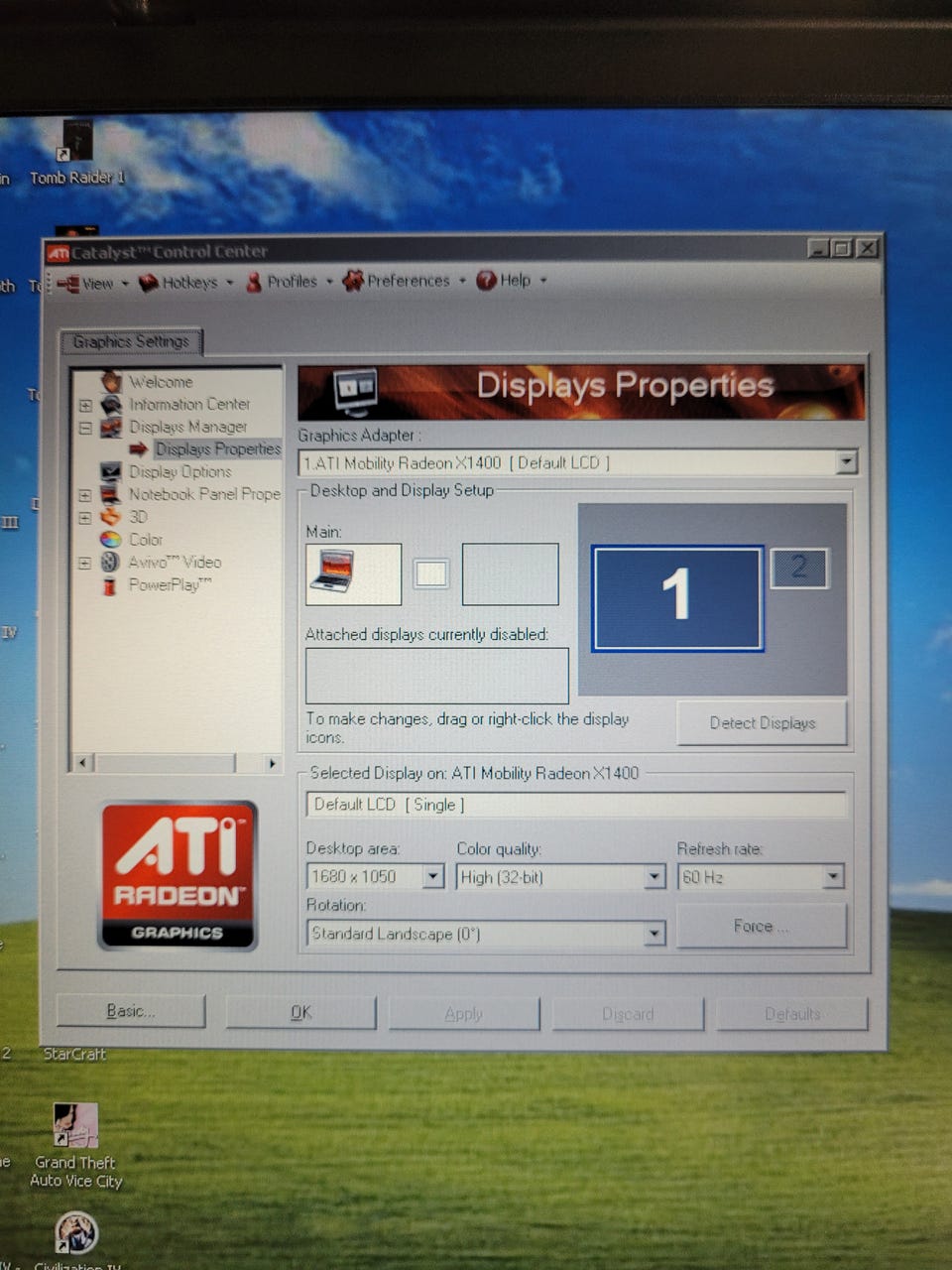Open the Refresh rate dropdown
The image size is (952, 1270).
pyautogui.click(x=833, y=876)
